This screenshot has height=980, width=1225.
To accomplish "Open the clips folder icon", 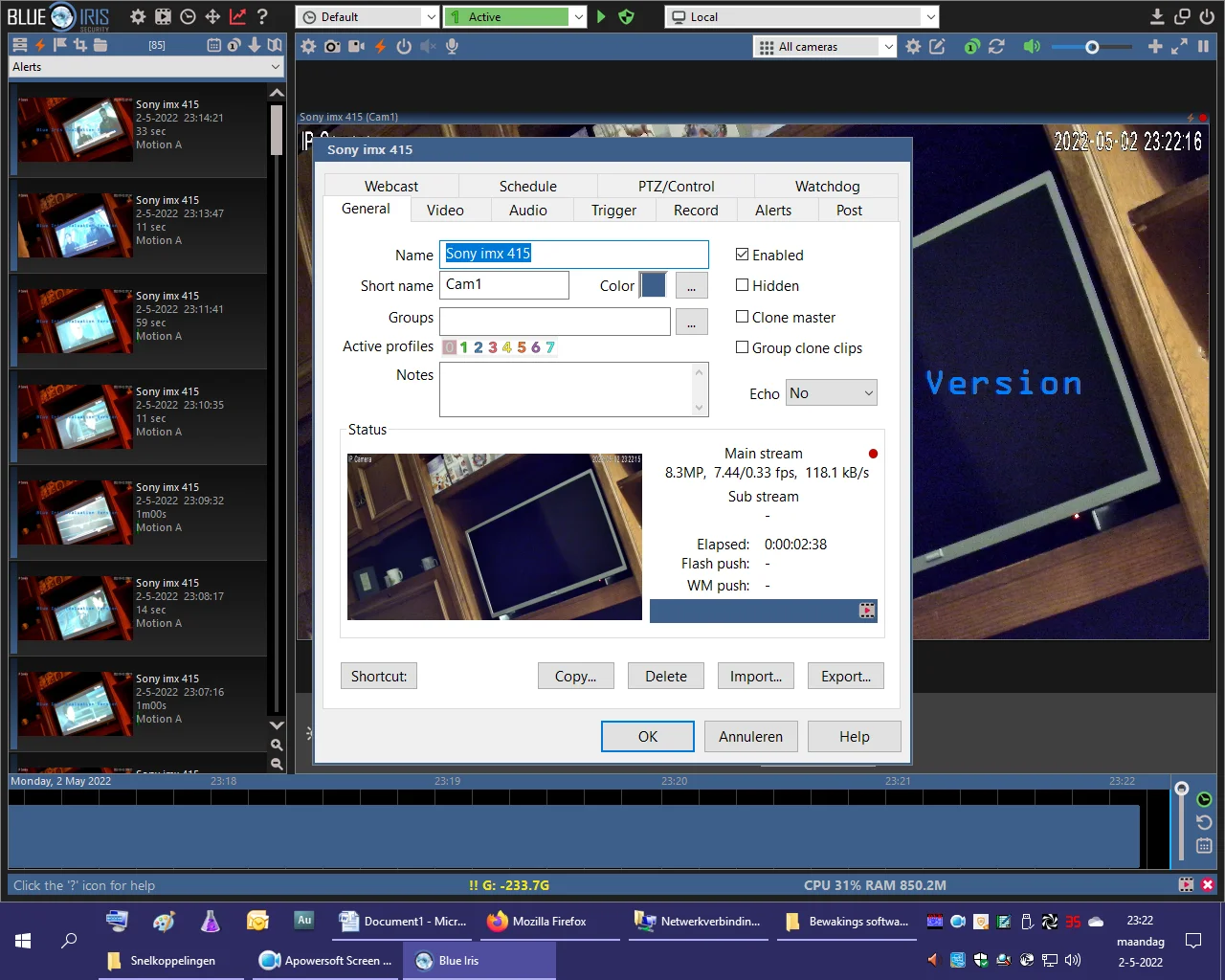I will 100,45.
